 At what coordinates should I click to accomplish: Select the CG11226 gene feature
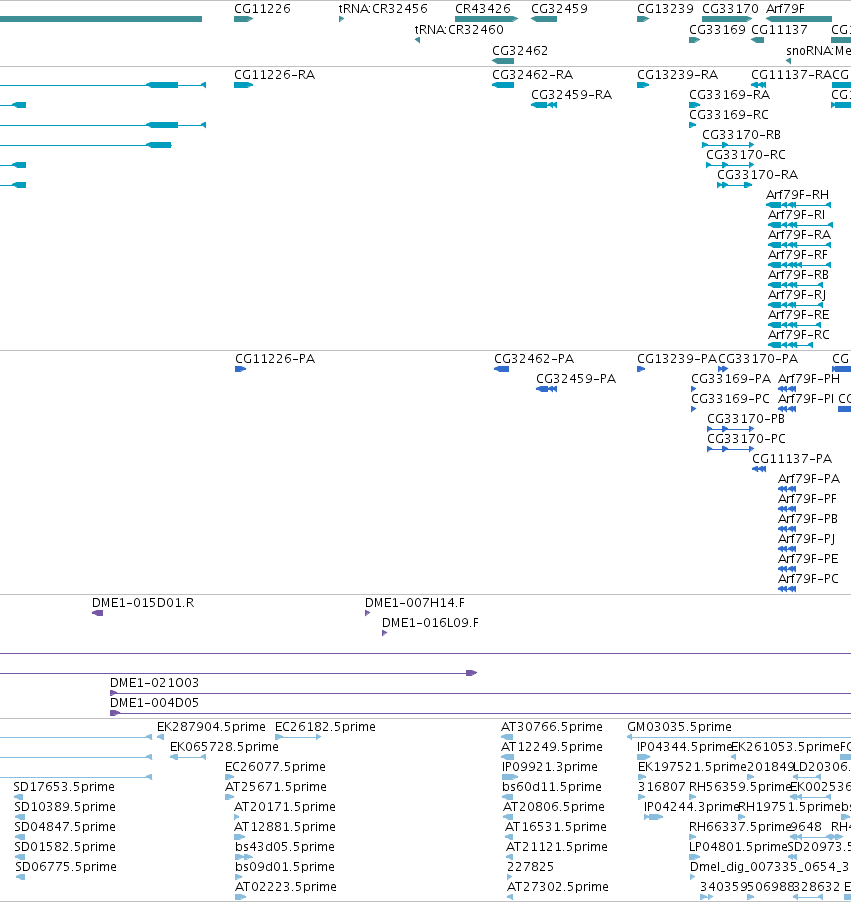tap(243, 19)
